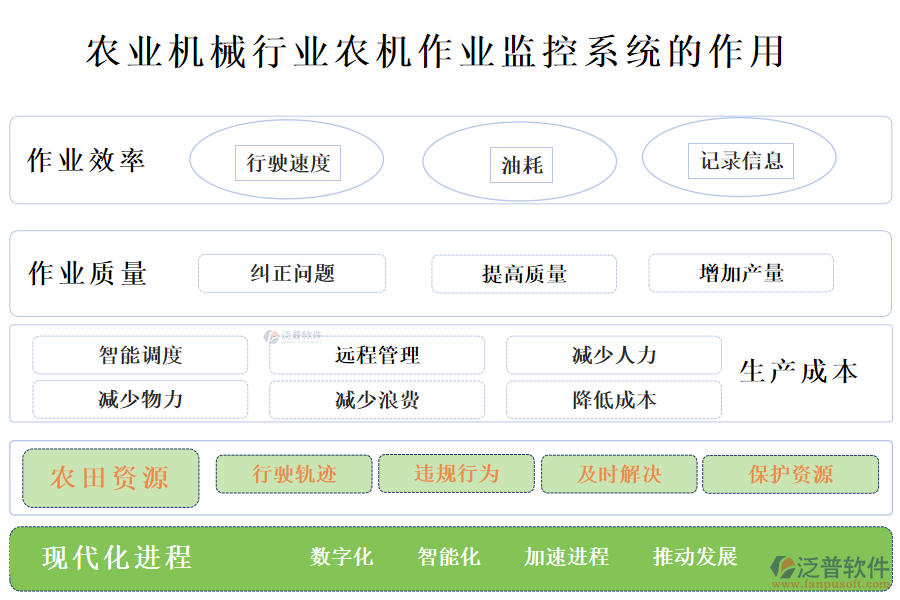This screenshot has width=900, height=600.
Task: Select the 数字化 menu item
Action: pos(342,558)
